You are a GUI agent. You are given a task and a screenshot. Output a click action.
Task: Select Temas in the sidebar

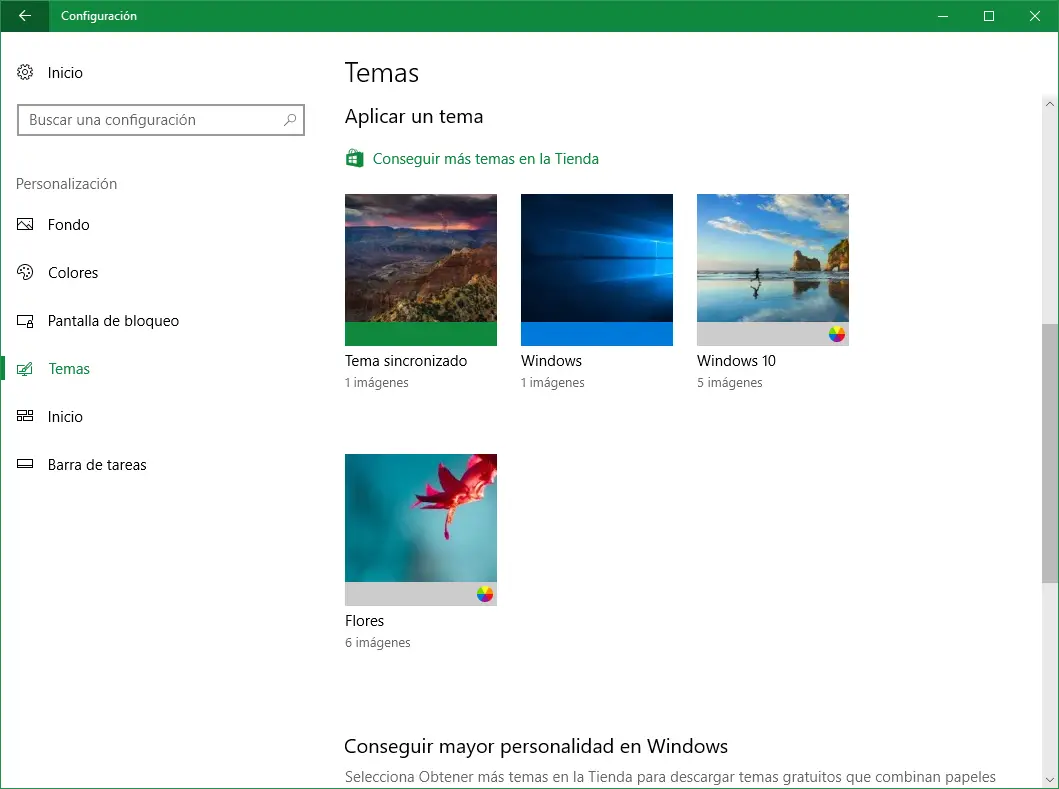pyautogui.click(x=69, y=369)
